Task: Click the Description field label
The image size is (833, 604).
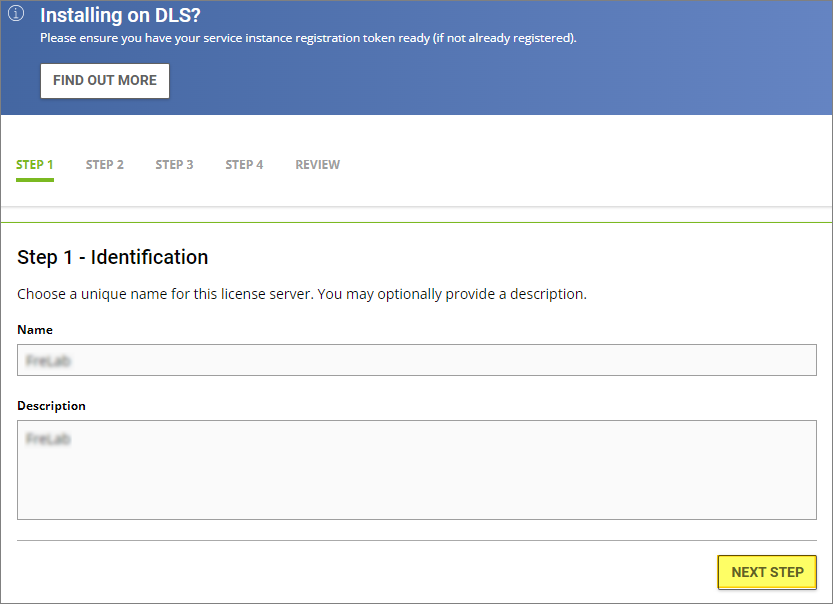Action: pos(52,406)
